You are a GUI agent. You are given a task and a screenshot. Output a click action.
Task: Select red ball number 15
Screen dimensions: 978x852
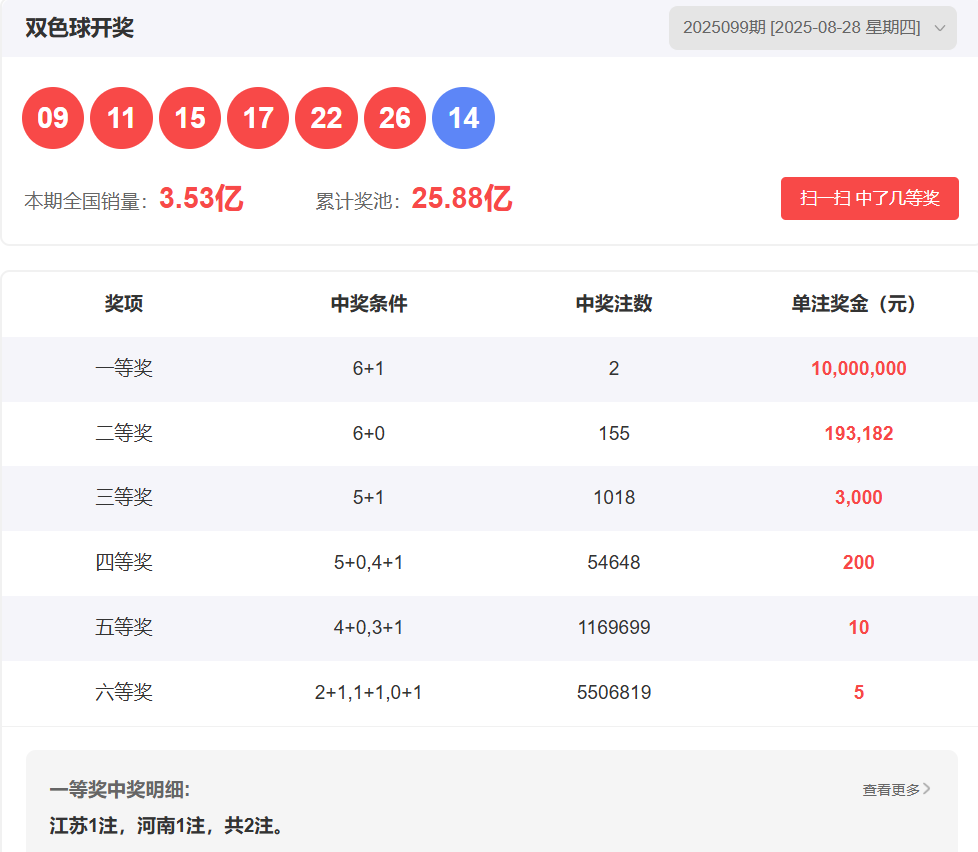[190, 118]
